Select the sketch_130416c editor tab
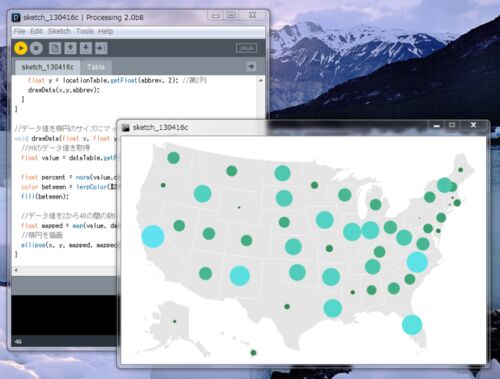This screenshot has height=379, width=500. [x=47, y=67]
